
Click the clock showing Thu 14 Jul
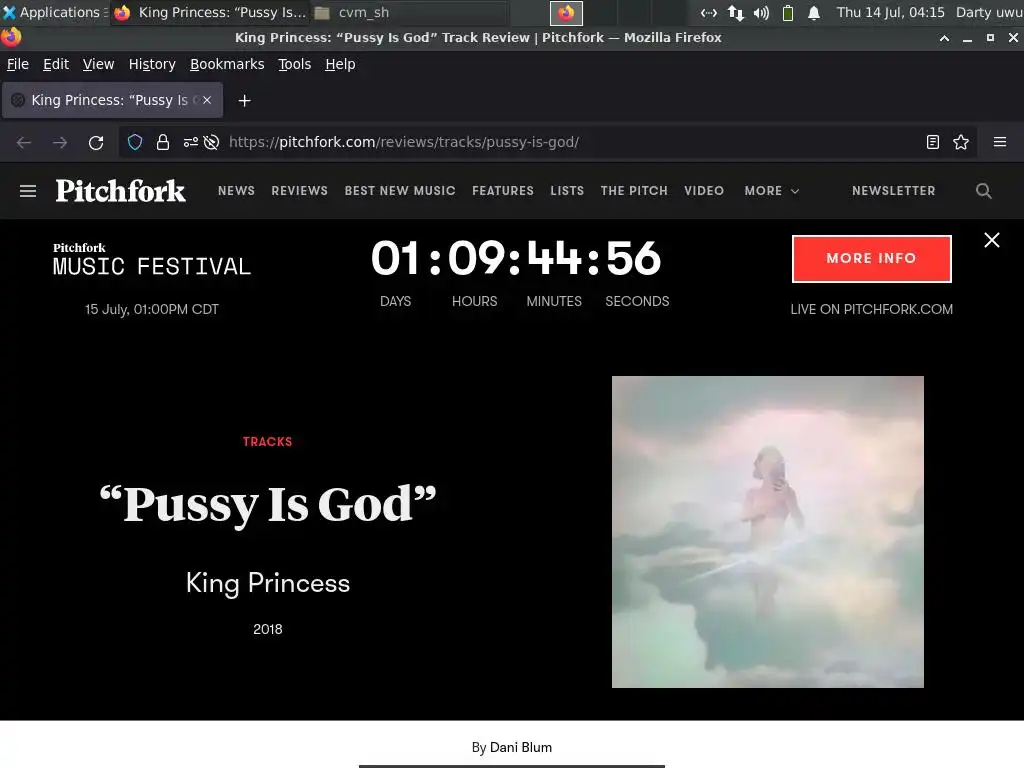891,12
